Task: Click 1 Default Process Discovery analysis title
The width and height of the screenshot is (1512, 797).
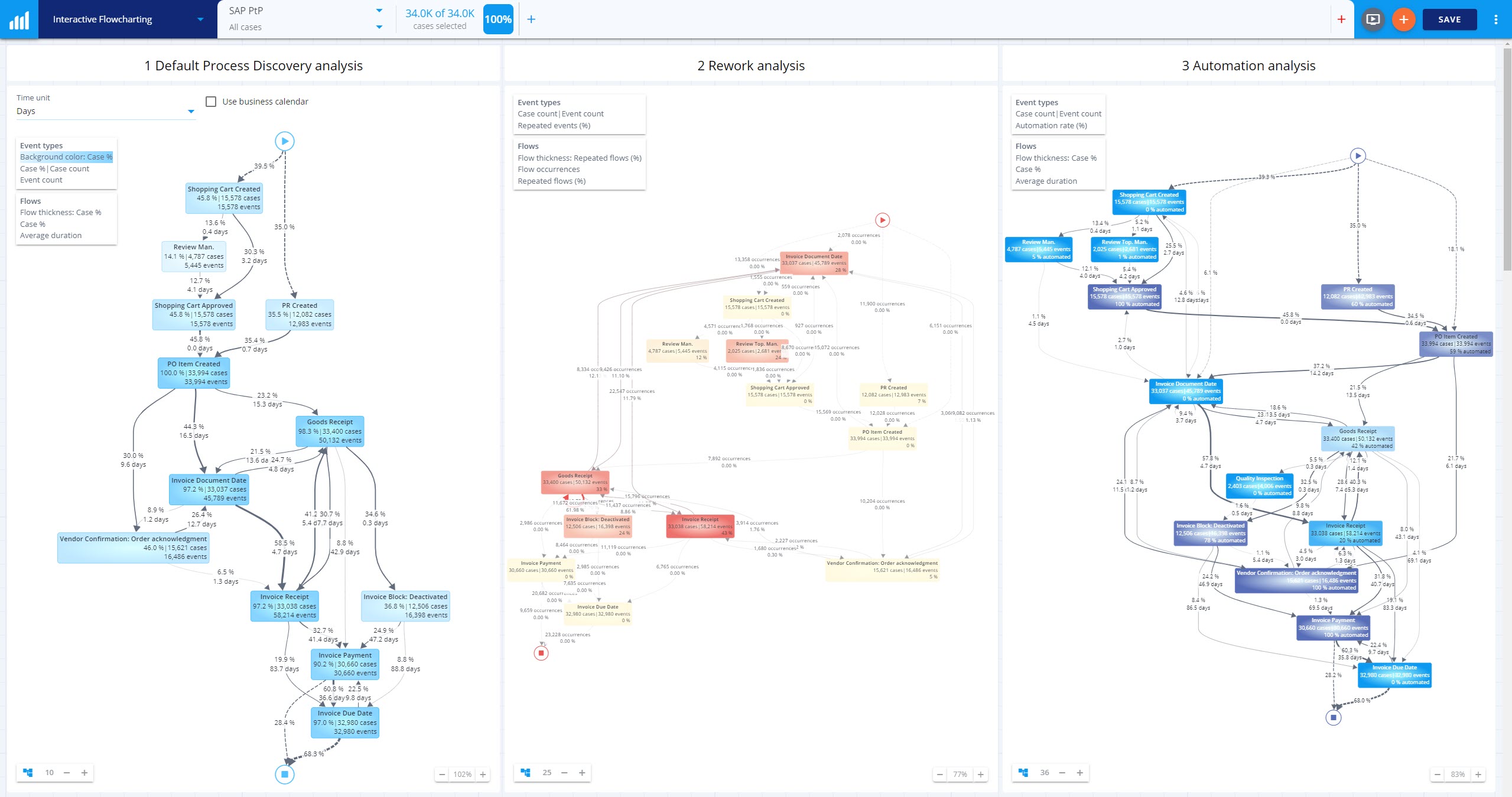Action: click(x=253, y=66)
